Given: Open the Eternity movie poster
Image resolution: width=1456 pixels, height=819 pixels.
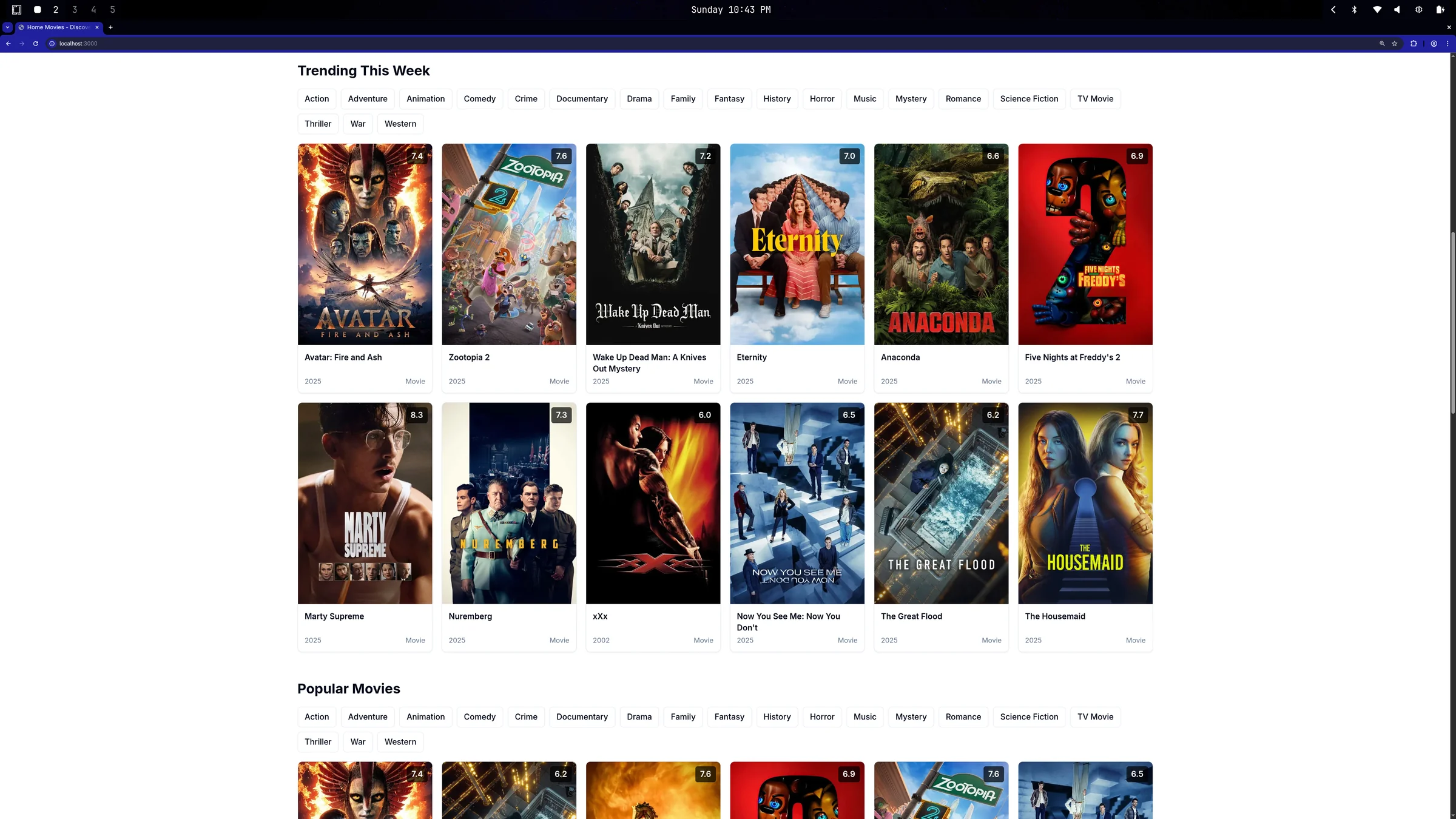Looking at the screenshot, I should pos(797,244).
